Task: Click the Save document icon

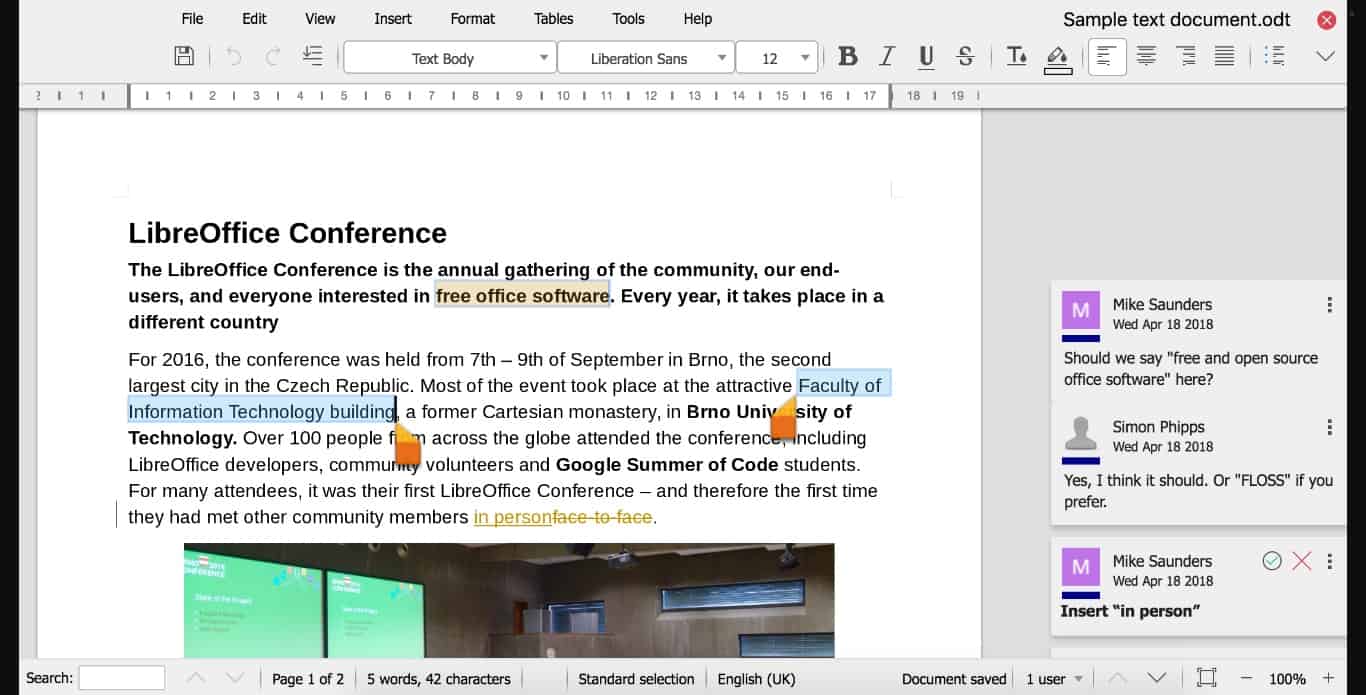Action: coord(184,57)
